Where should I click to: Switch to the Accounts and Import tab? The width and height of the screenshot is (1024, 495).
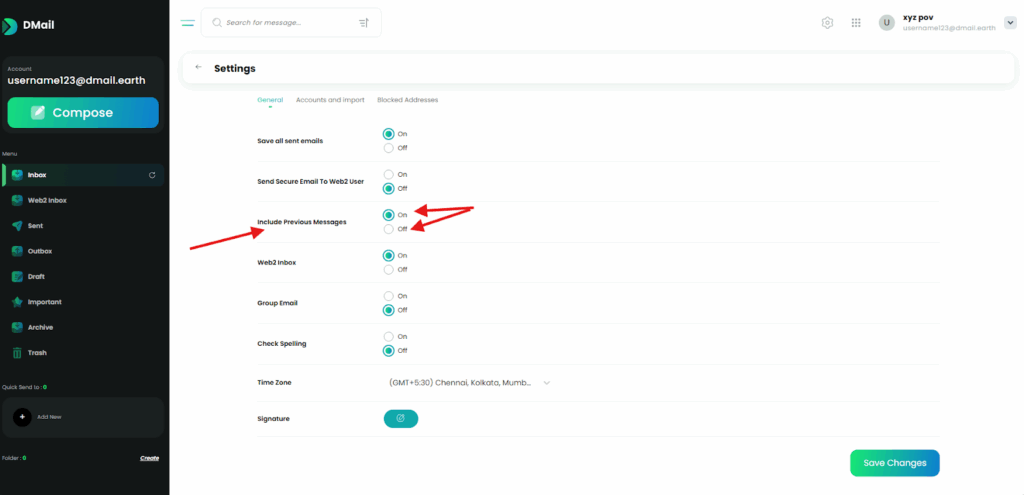(x=330, y=100)
